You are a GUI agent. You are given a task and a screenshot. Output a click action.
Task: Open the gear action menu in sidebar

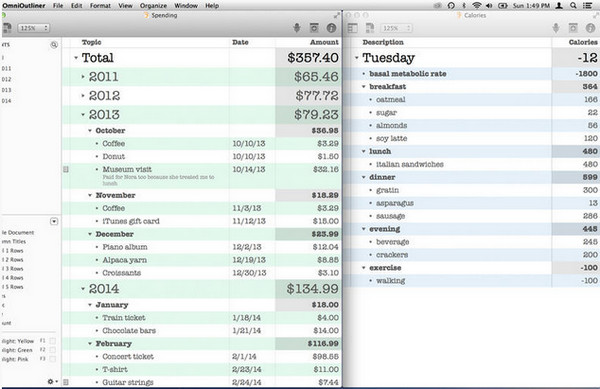click(52, 381)
